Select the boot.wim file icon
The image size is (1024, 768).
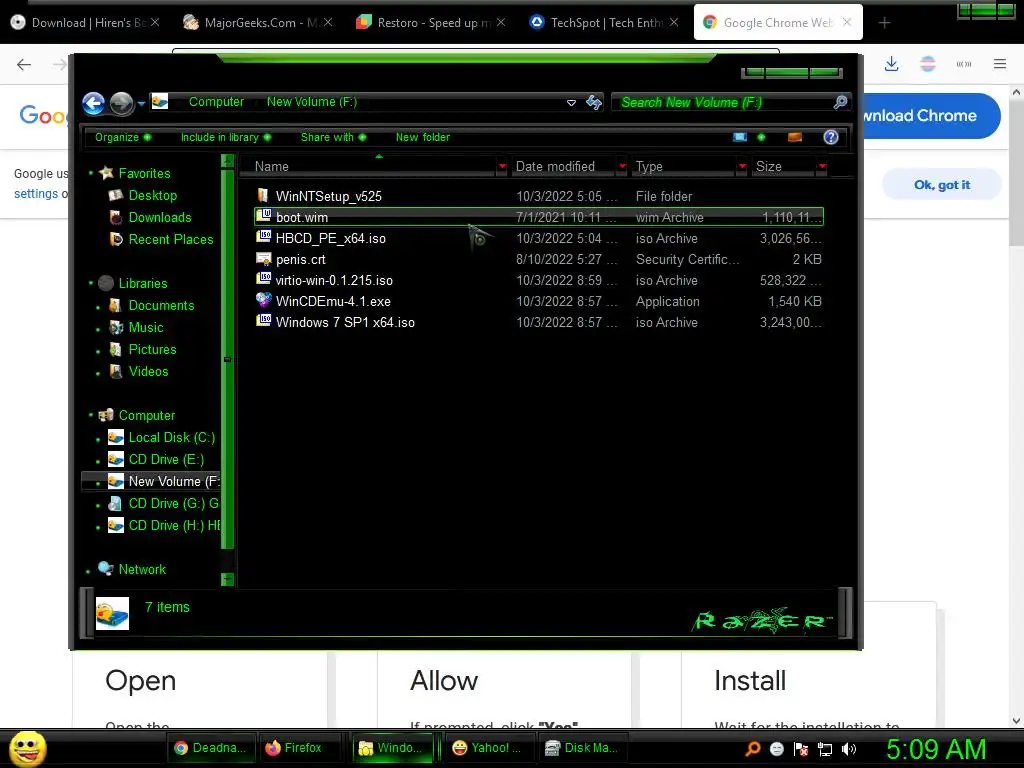click(x=263, y=216)
